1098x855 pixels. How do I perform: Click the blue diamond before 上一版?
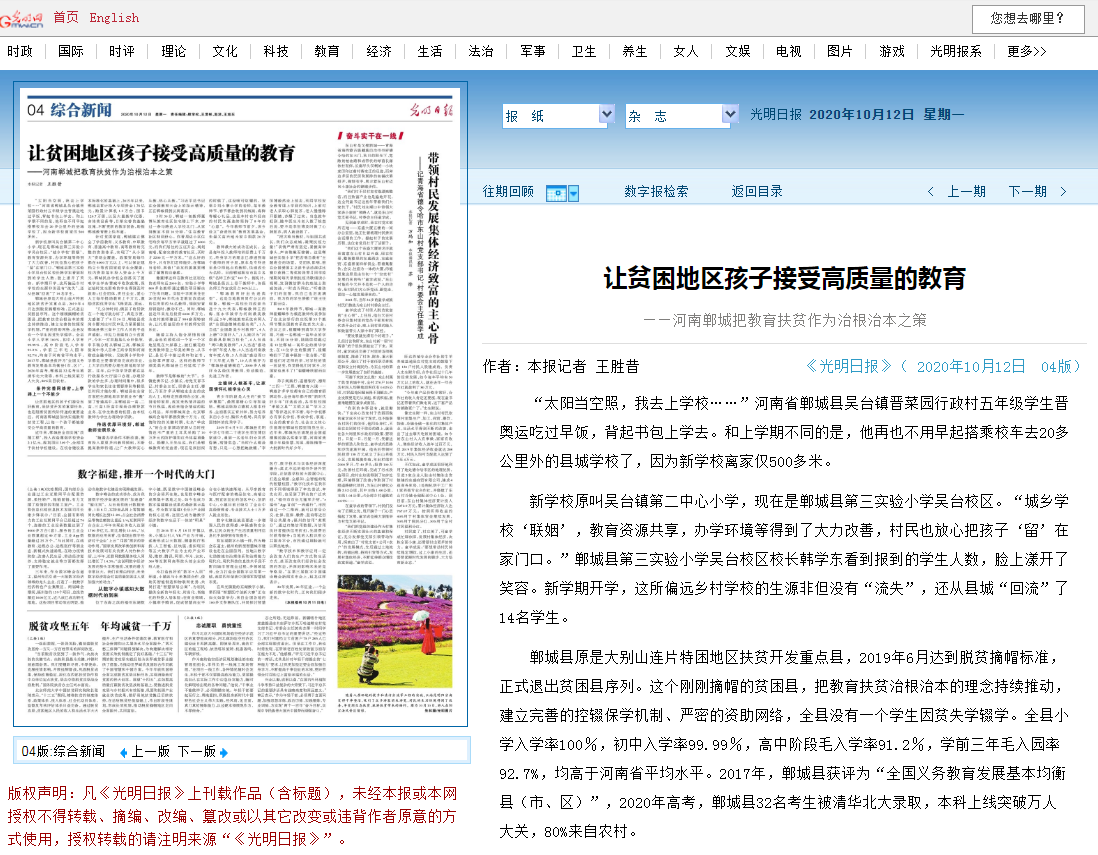(123, 752)
